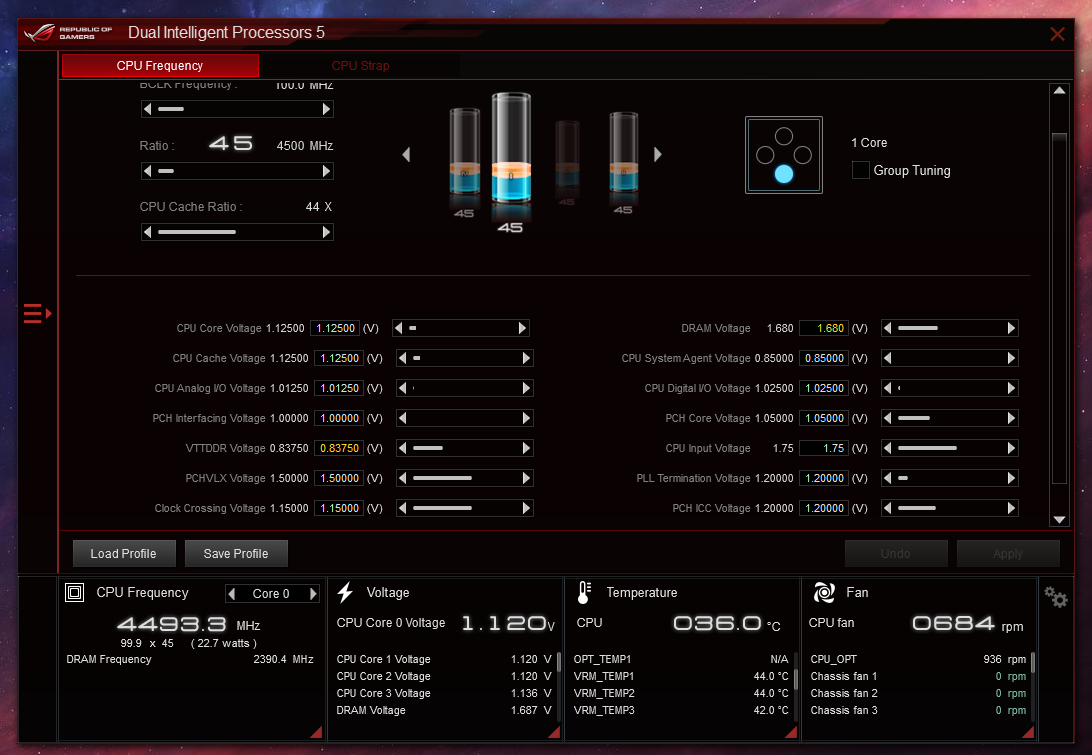Click the Fan panel icon
The width and height of the screenshot is (1092, 755).
(x=824, y=593)
